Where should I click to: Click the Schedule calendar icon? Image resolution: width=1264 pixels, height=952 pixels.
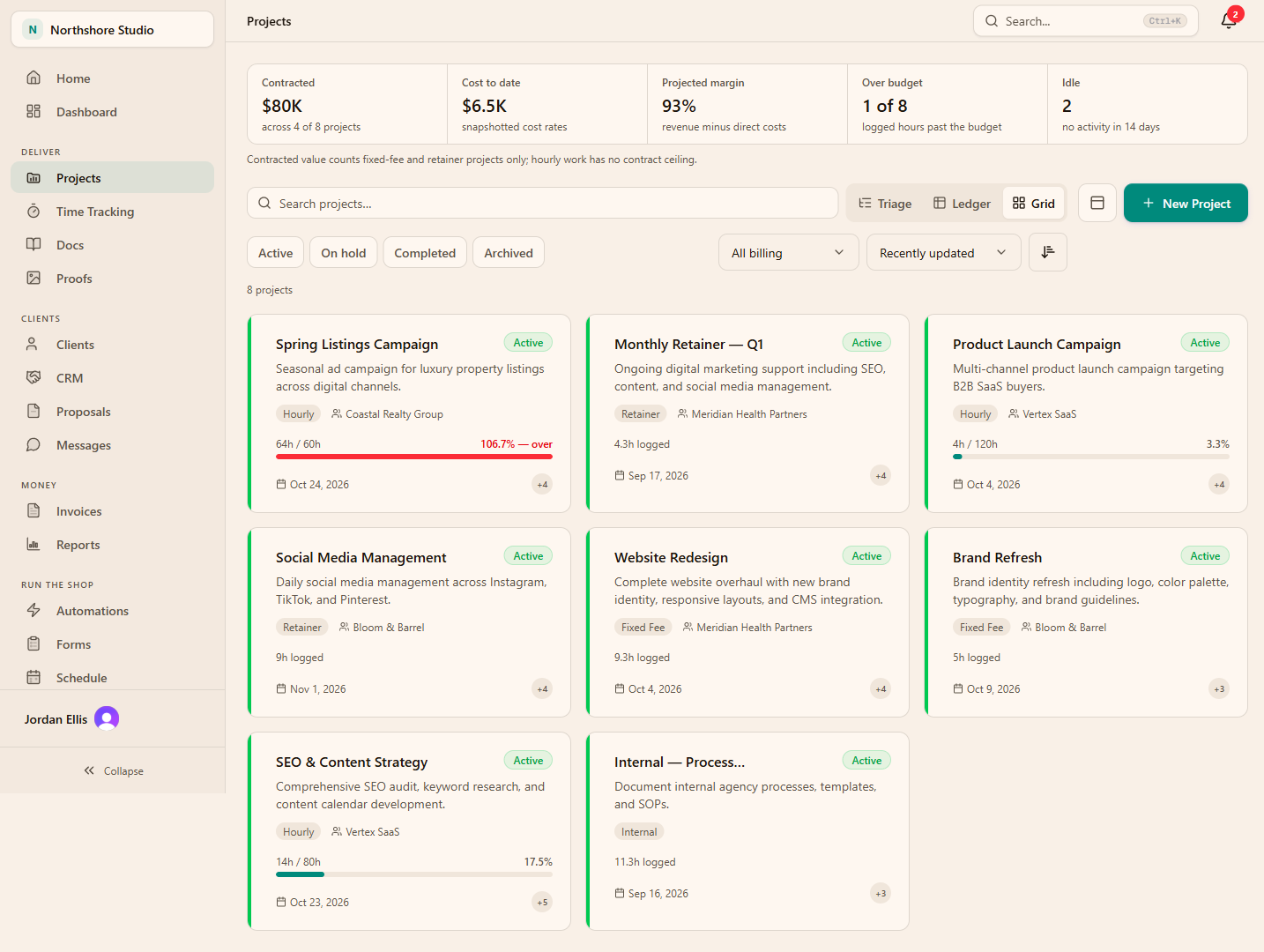(x=33, y=677)
